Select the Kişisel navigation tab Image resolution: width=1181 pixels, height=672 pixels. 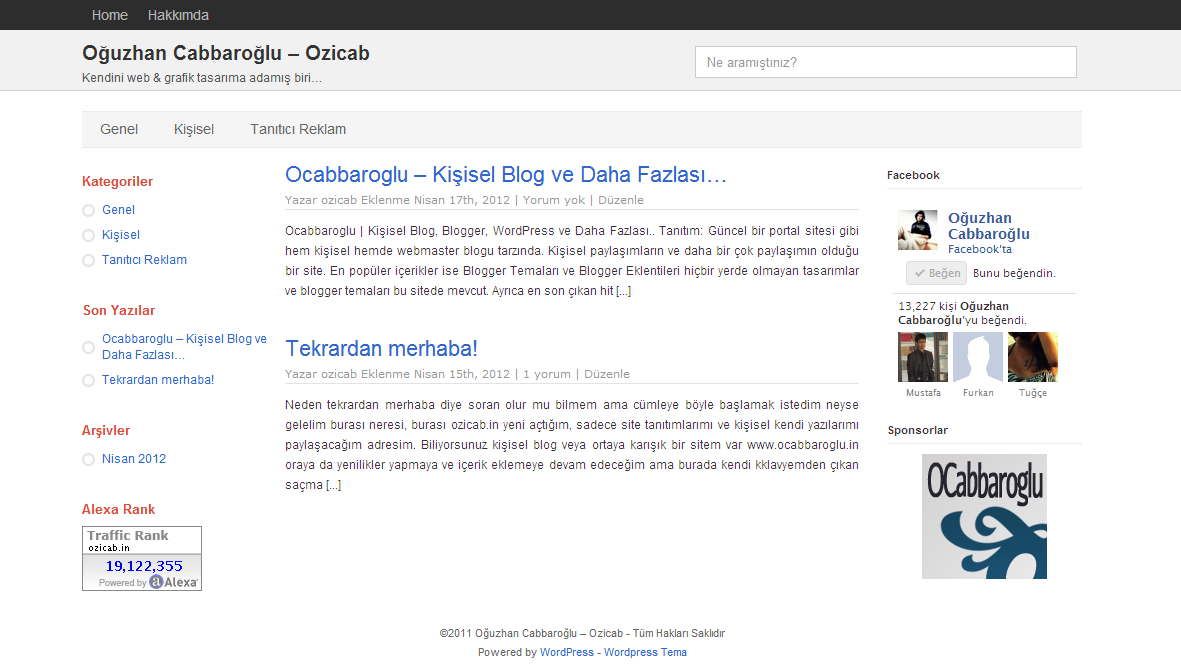click(x=194, y=129)
